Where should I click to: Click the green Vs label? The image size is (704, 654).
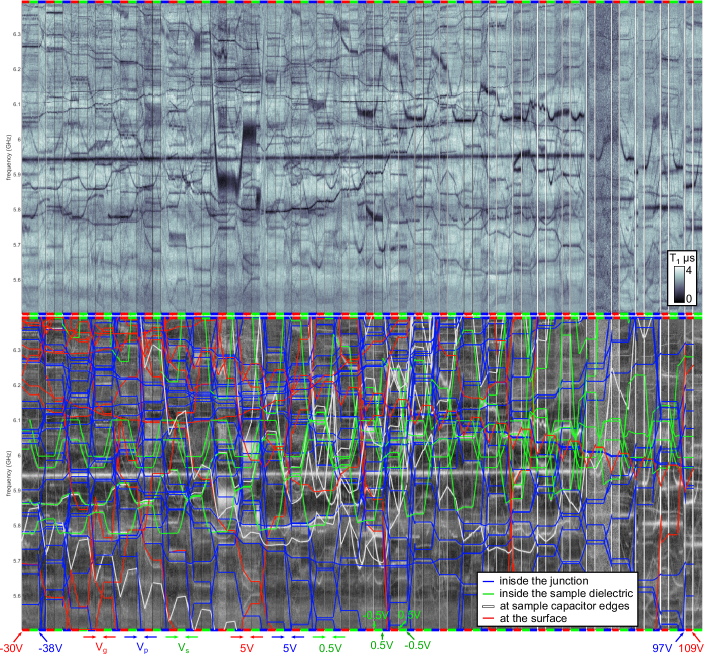pyautogui.click(x=183, y=648)
